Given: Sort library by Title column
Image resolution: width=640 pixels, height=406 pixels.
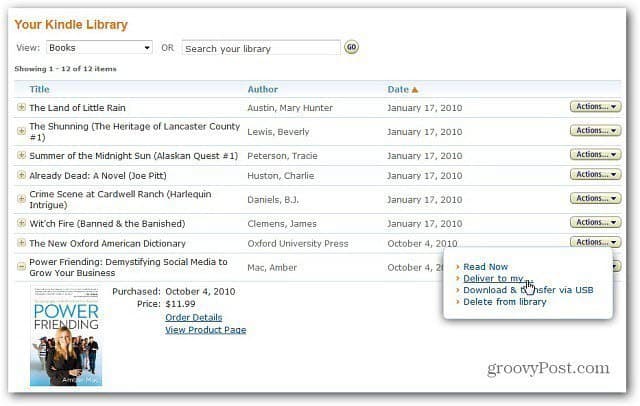Looking at the screenshot, I should (x=39, y=89).
